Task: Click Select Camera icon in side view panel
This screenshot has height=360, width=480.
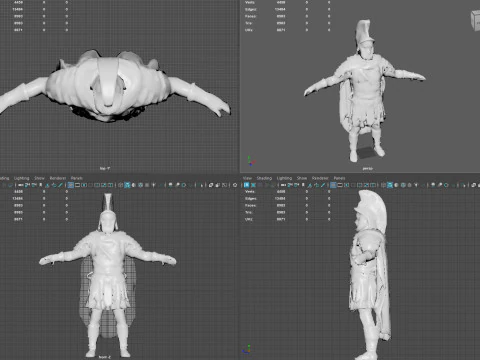Action: [283, 185]
